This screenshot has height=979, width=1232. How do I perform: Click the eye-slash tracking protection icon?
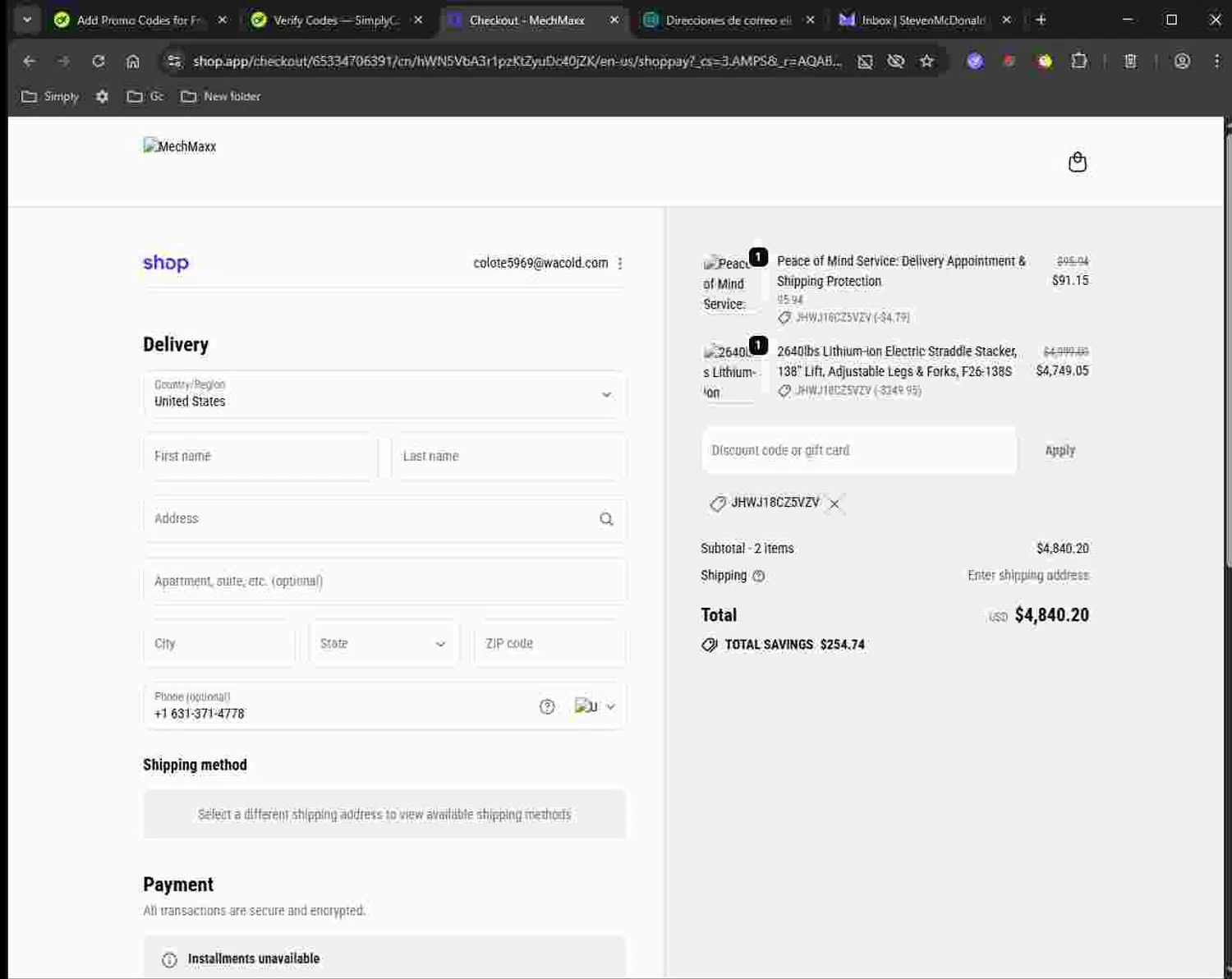tap(896, 61)
